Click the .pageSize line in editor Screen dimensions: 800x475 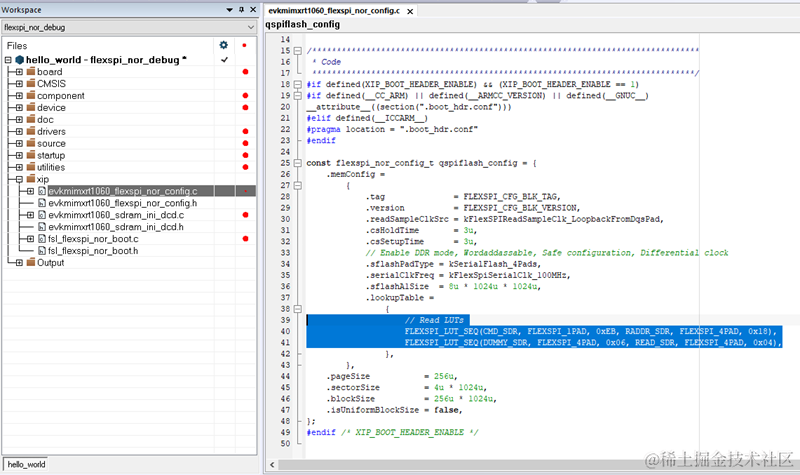[392, 376]
